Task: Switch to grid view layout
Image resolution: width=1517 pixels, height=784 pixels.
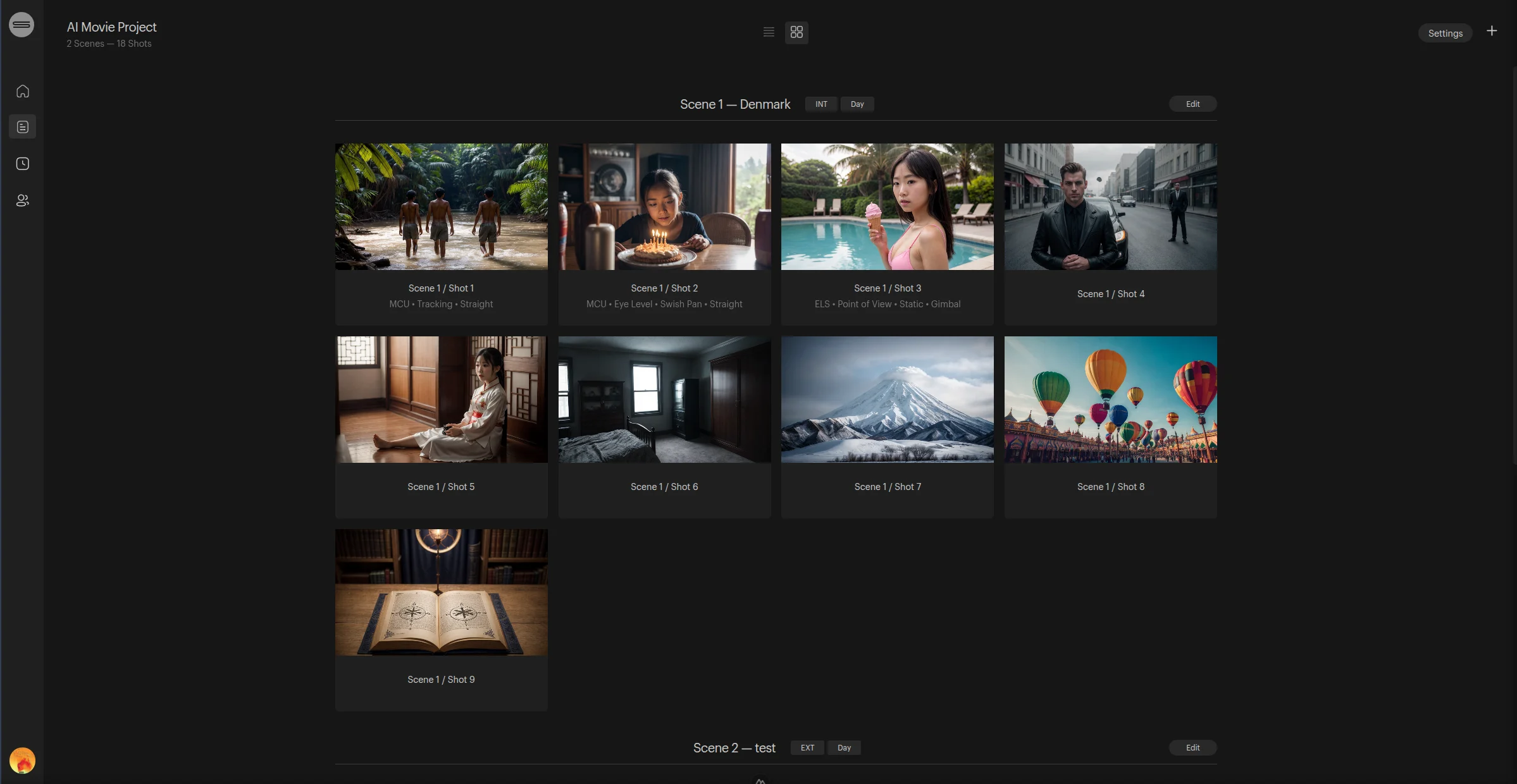Action: [796, 32]
